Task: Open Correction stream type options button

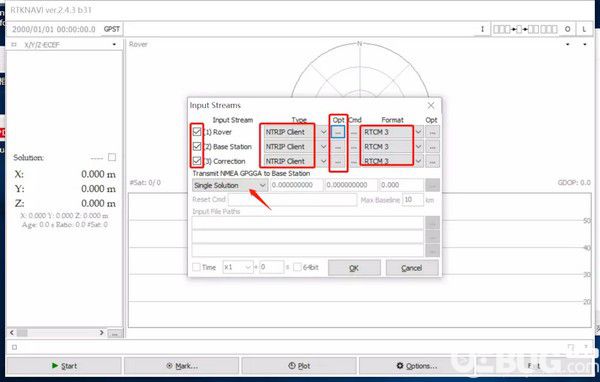Action: (x=338, y=161)
